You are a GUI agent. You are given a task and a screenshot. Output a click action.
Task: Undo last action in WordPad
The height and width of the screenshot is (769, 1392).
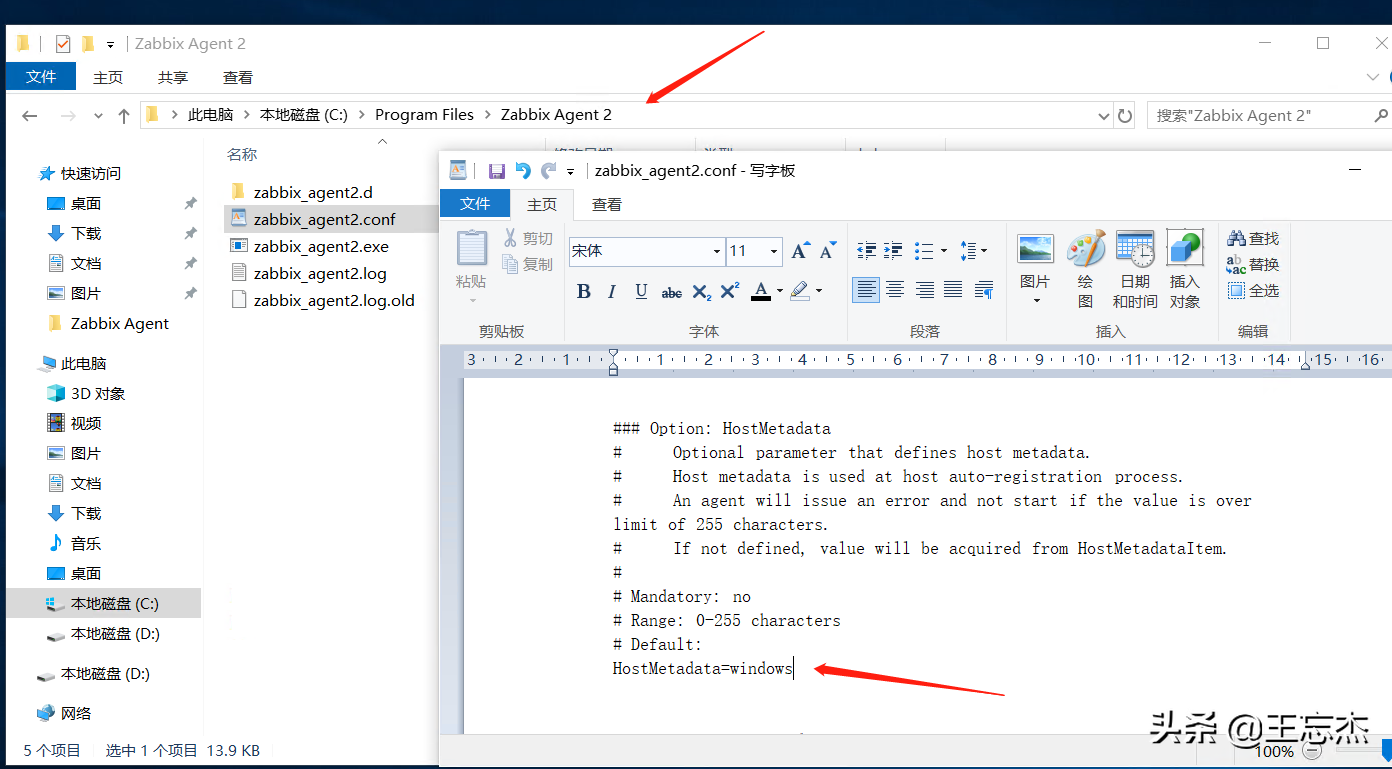(x=523, y=171)
